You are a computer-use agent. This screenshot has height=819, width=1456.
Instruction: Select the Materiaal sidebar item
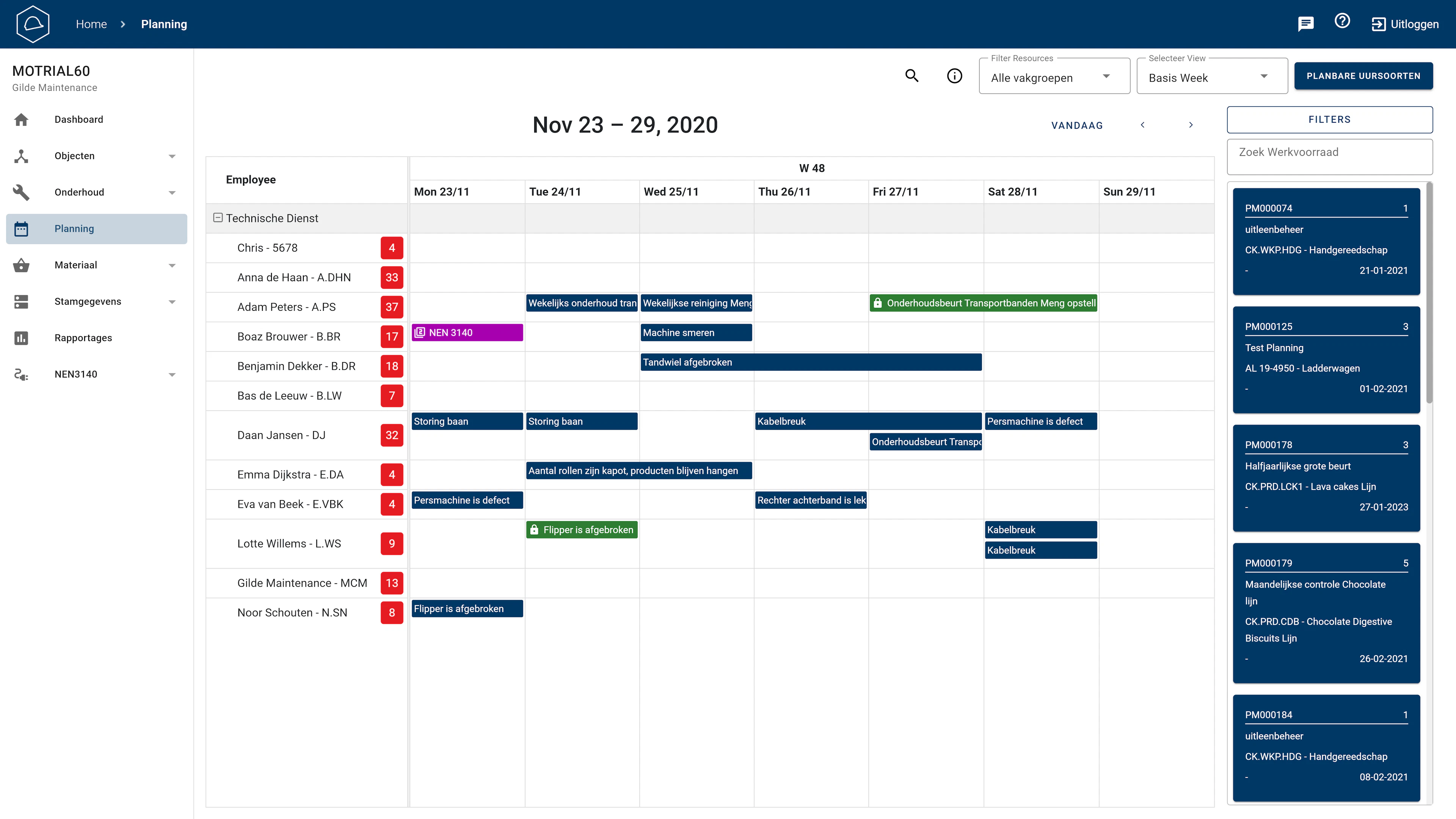coord(76,265)
